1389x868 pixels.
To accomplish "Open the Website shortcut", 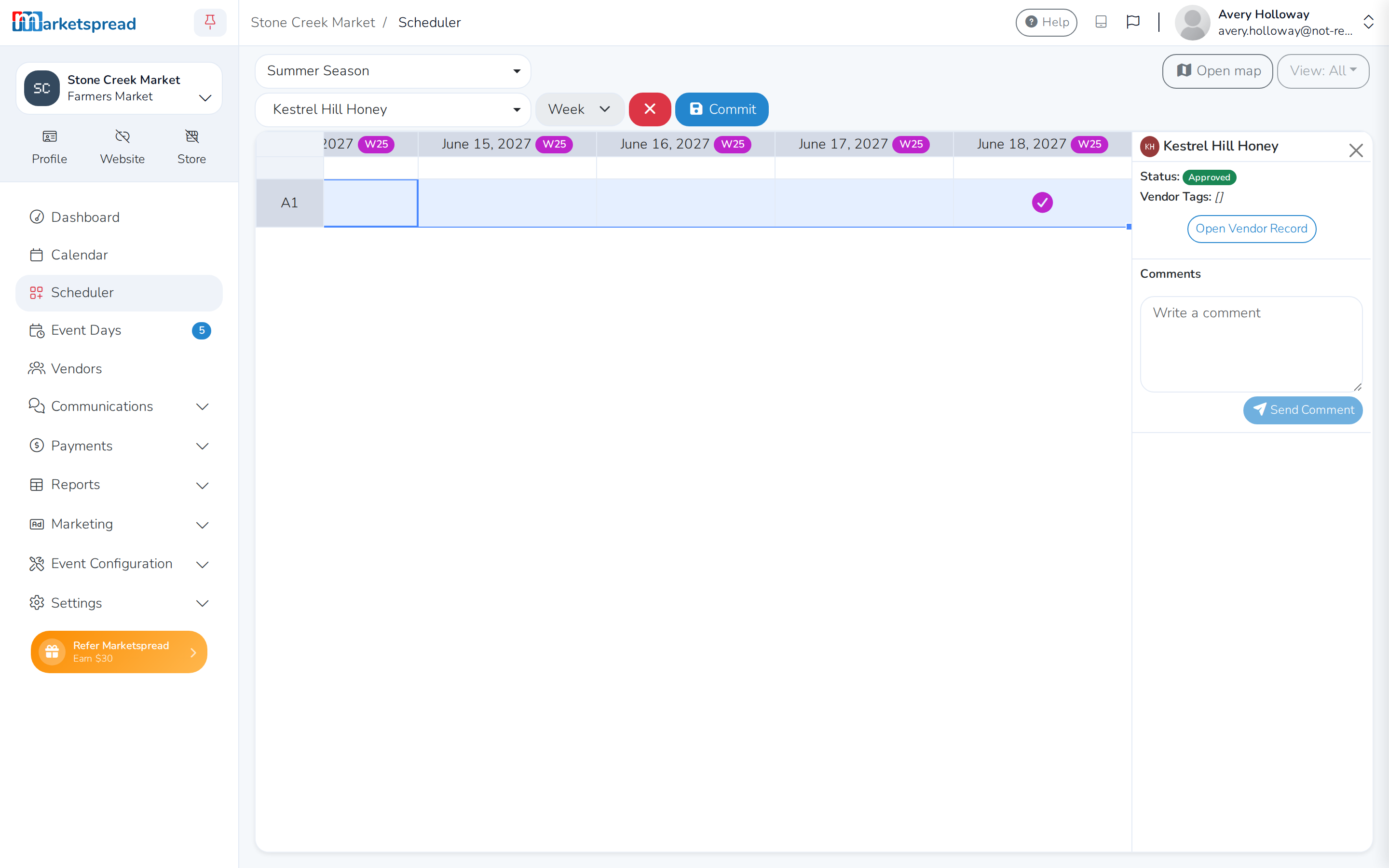I will [x=122, y=147].
